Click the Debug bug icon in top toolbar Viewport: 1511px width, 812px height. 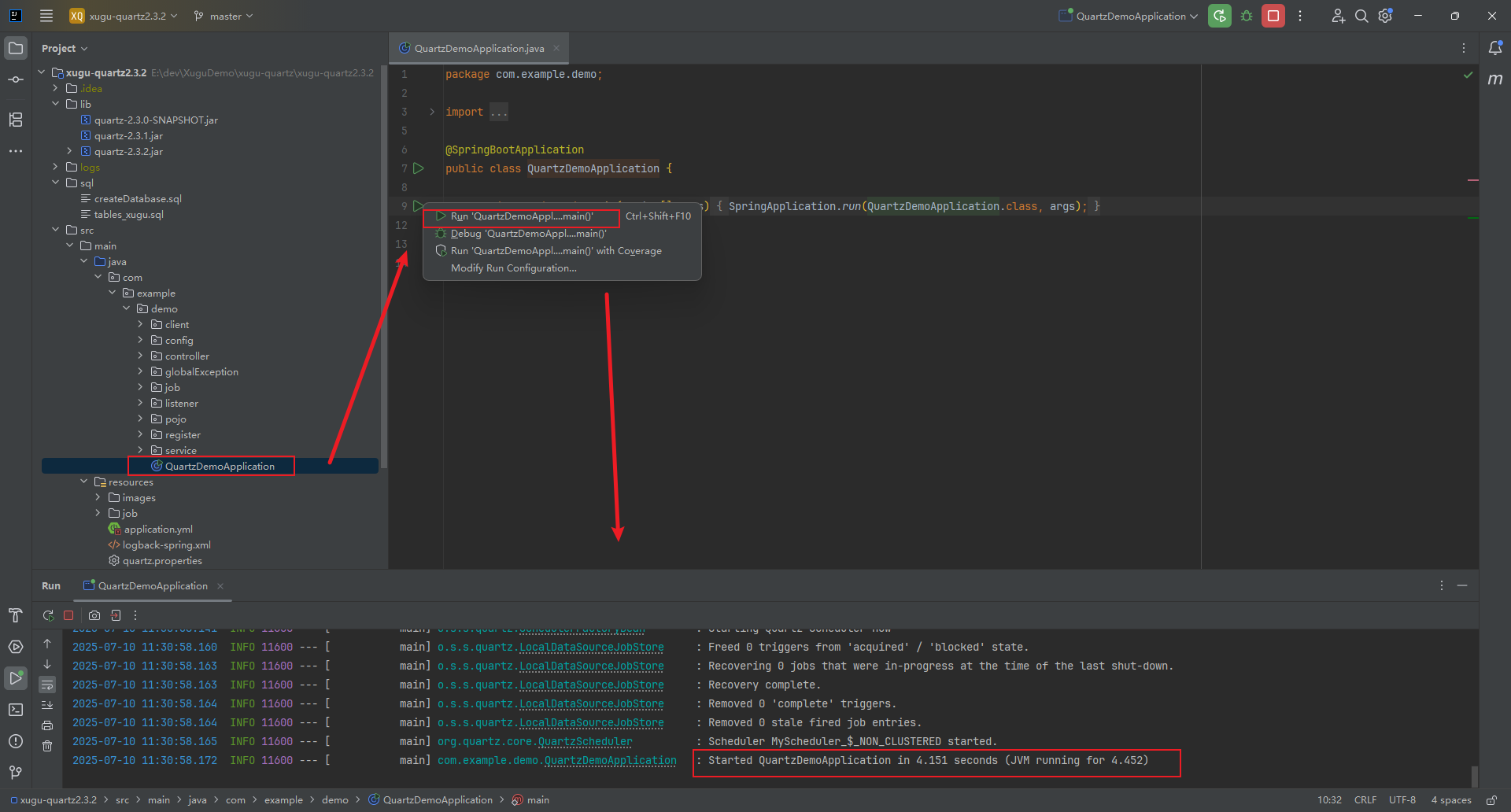pyautogui.click(x=1247, y=16)
